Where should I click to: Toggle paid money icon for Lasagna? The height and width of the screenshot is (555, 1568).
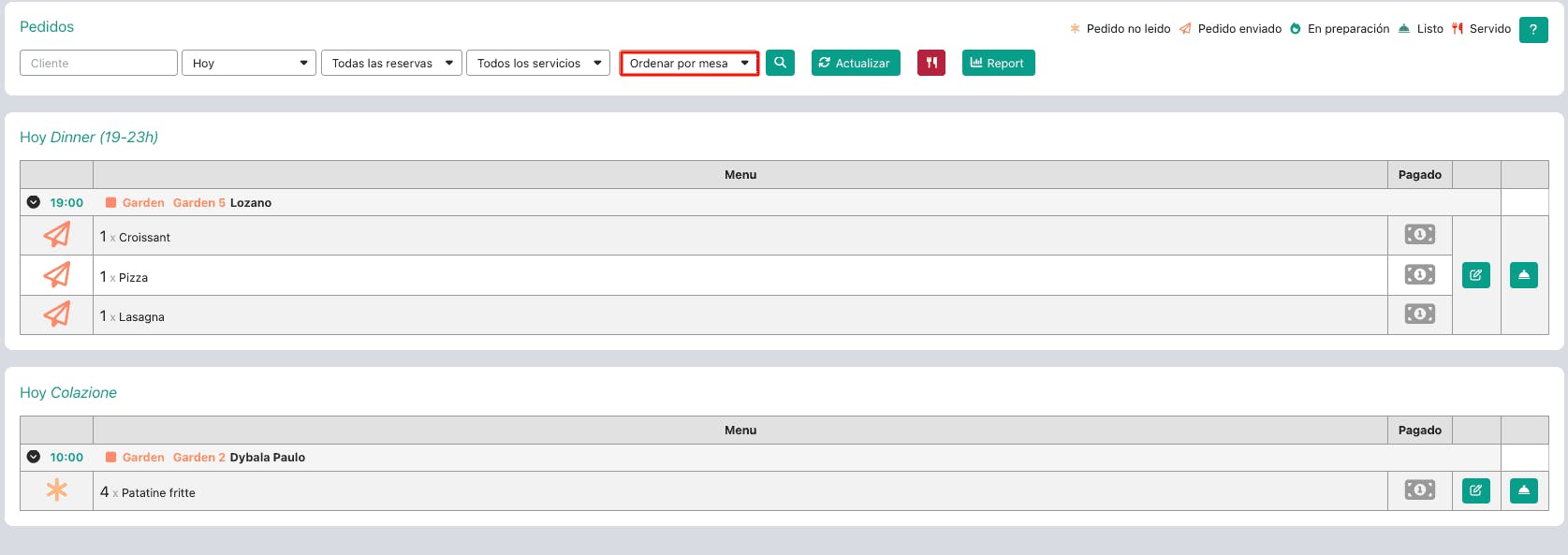click(x=1420, y=314)
